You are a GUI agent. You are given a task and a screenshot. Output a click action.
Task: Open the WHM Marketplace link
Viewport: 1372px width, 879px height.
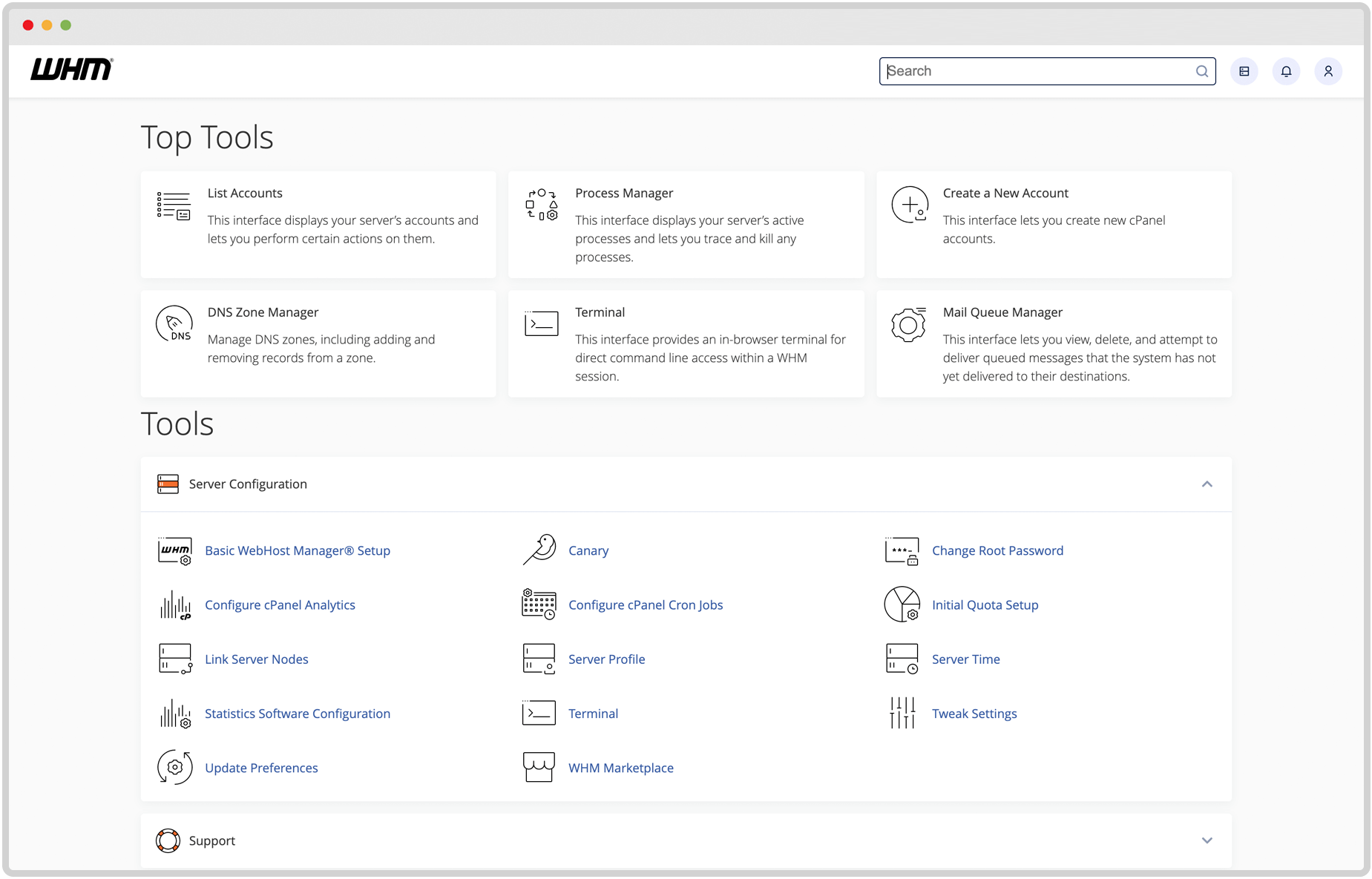[621, 768]
